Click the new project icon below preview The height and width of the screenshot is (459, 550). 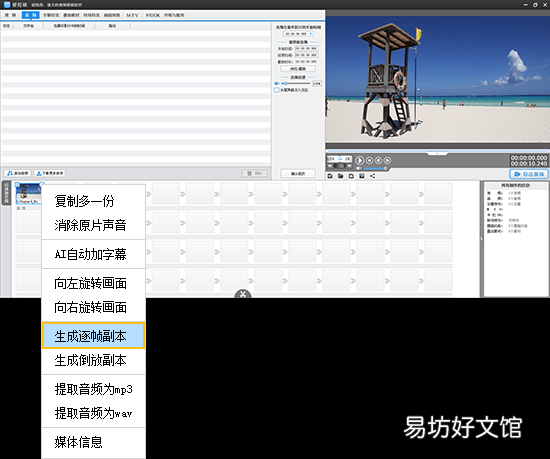[330, 176]
